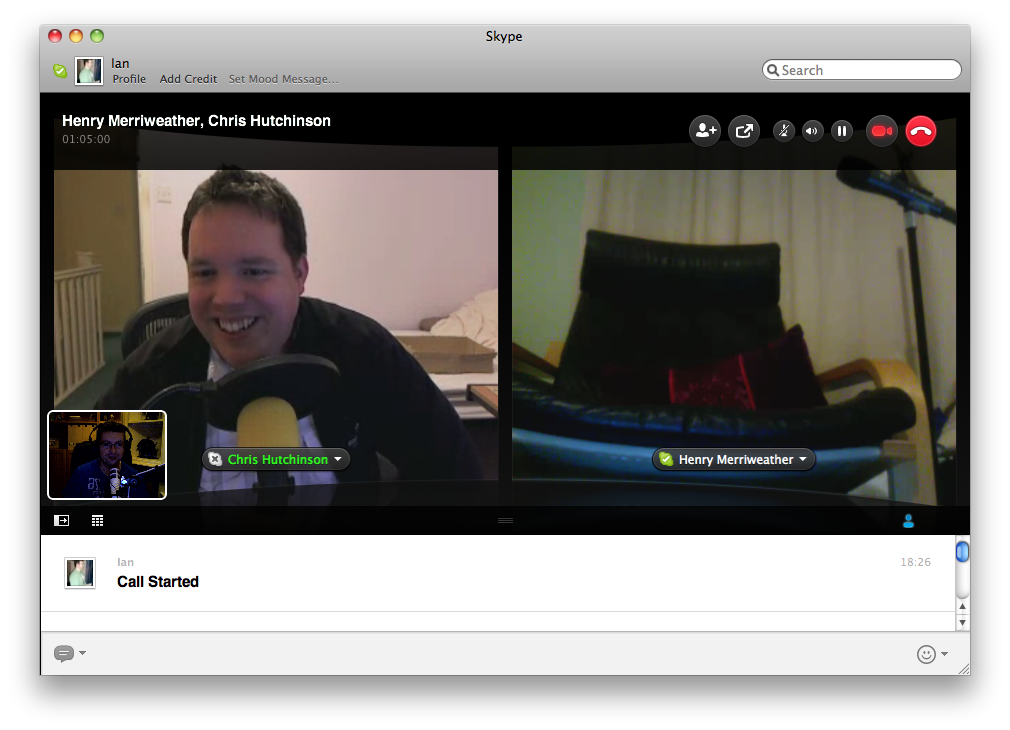Open the speaker volume control
The height and width of the screenshot is (730, 1010).
tap(812, 130)
